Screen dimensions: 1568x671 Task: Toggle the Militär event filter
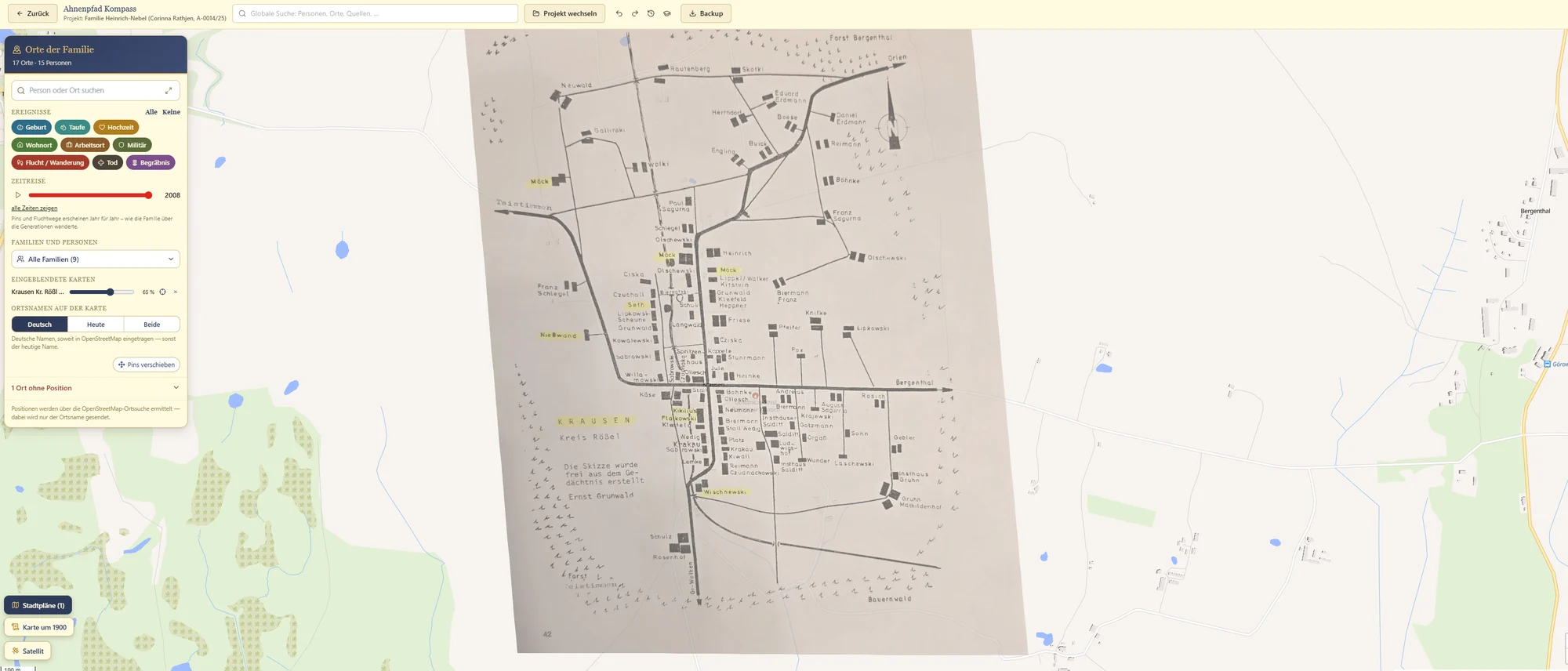click(132, 145)
